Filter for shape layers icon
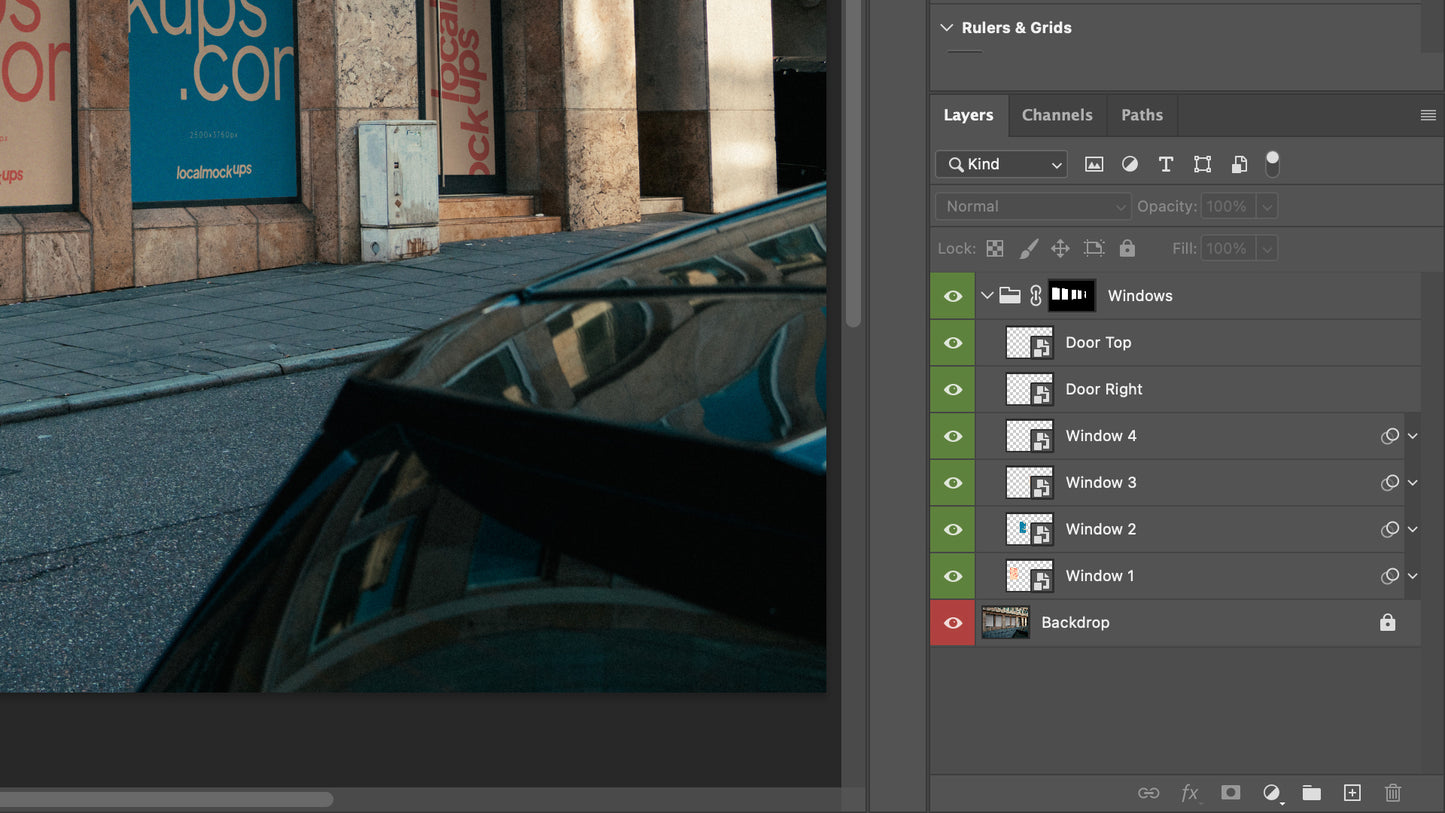 tap(1202, 164)
